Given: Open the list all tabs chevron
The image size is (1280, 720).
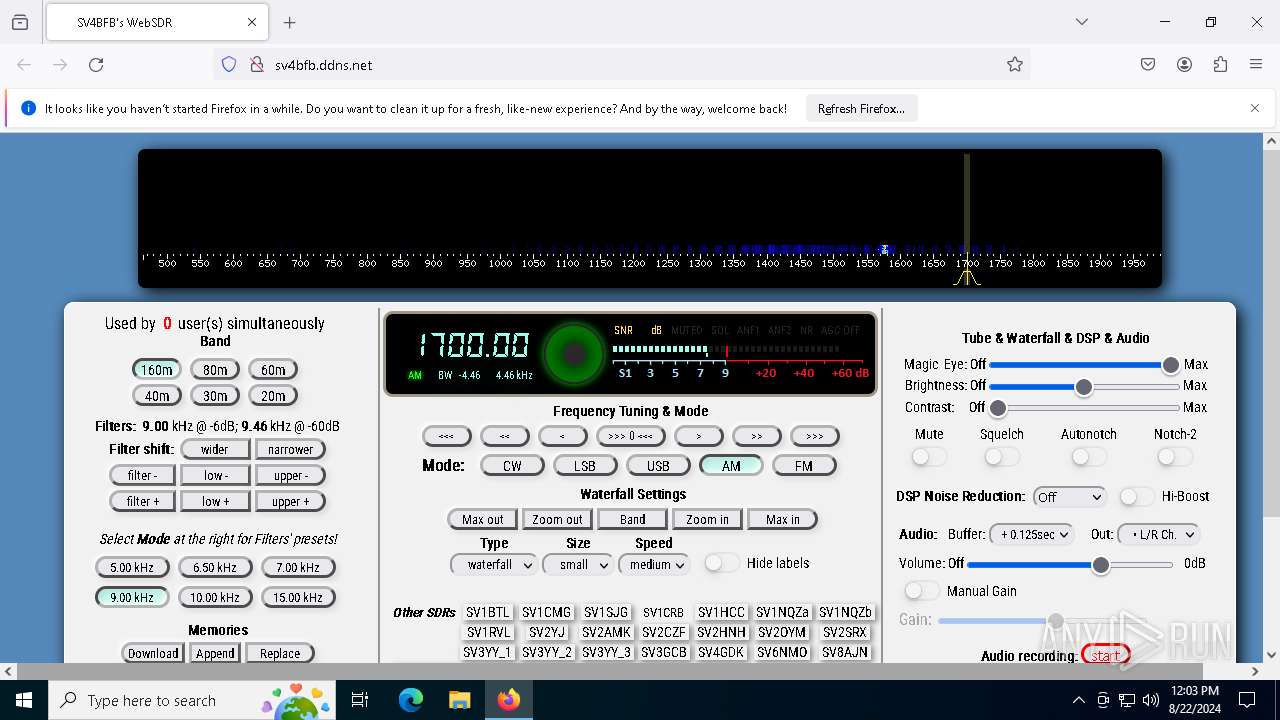Looking at the screenshot, I should [1081, 22].
